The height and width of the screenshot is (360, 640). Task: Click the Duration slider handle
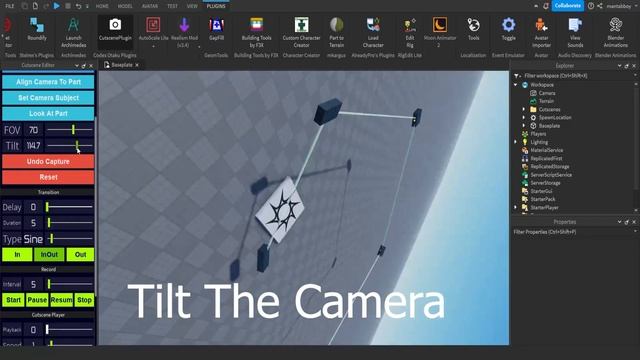pyautogui.click(x=49, y=223)
